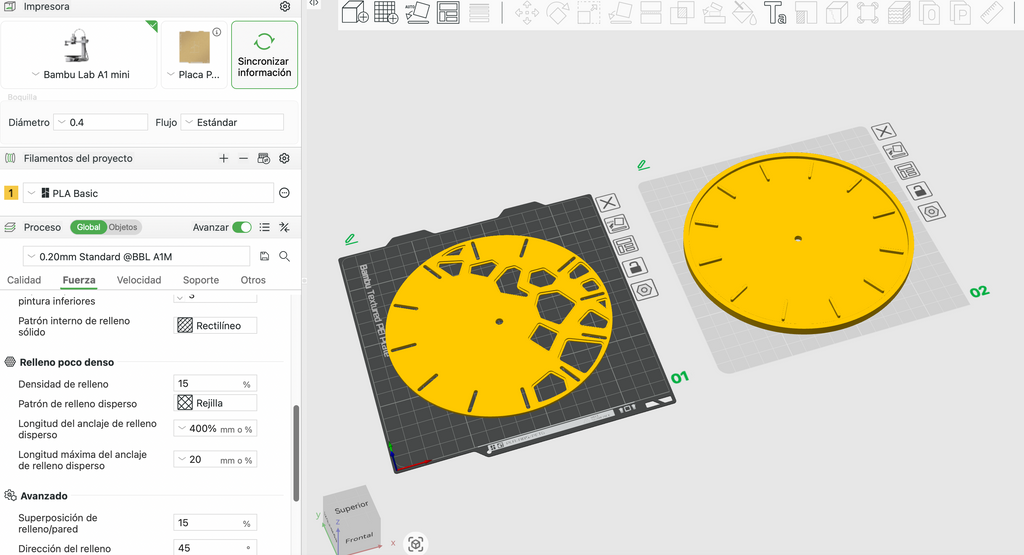Click the Arrange all objects icon
The image size is (1024, 555).
tap(448, 12)
